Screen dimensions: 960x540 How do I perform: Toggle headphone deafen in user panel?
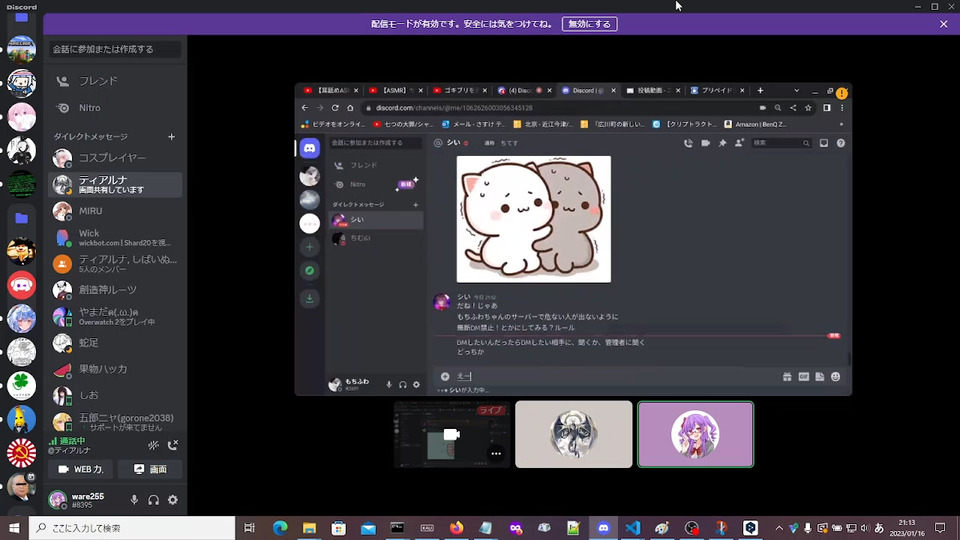(x=153, y=500)
